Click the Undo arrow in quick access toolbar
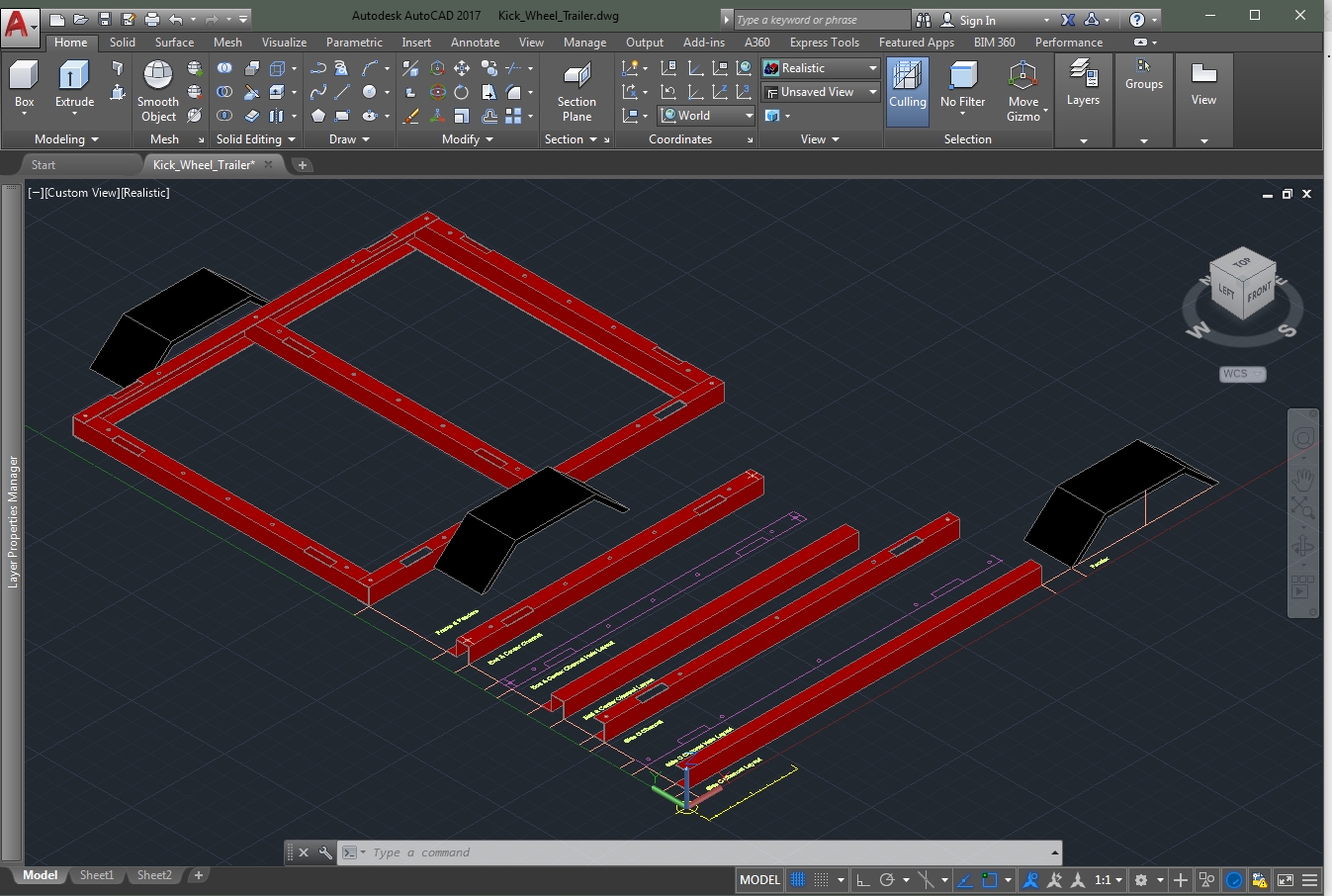 [x=175, y=19]
